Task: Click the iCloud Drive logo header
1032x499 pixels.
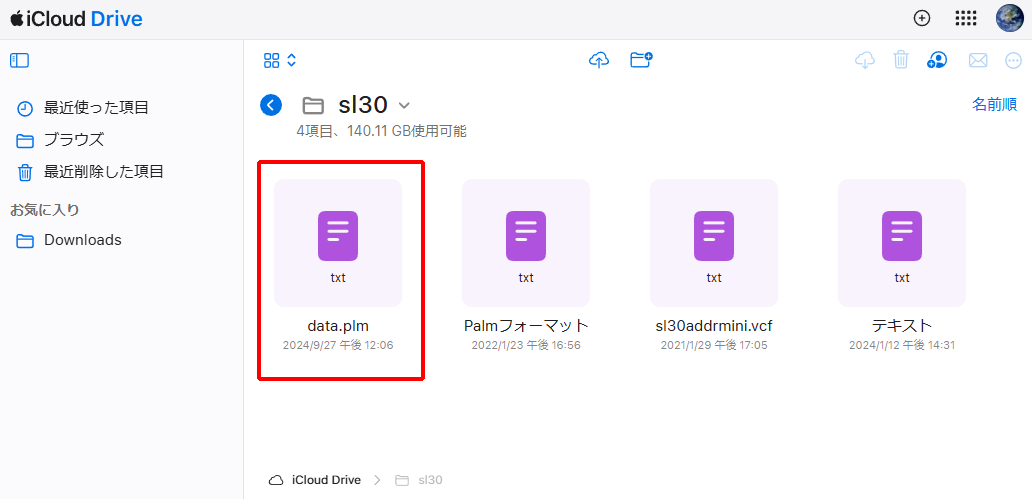Action: [76, 19]
